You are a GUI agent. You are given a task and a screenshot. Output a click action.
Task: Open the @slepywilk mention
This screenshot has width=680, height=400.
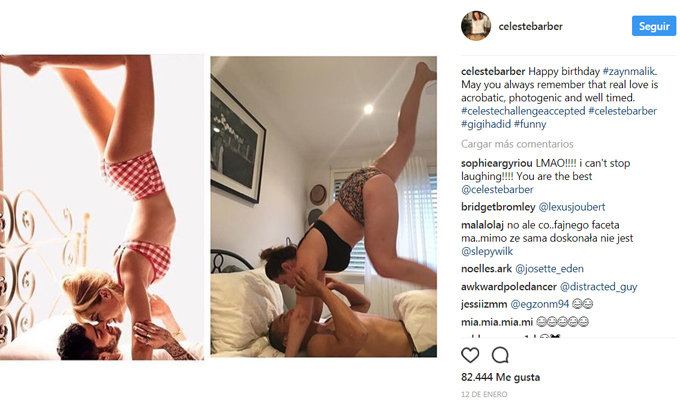click(487, 252)
